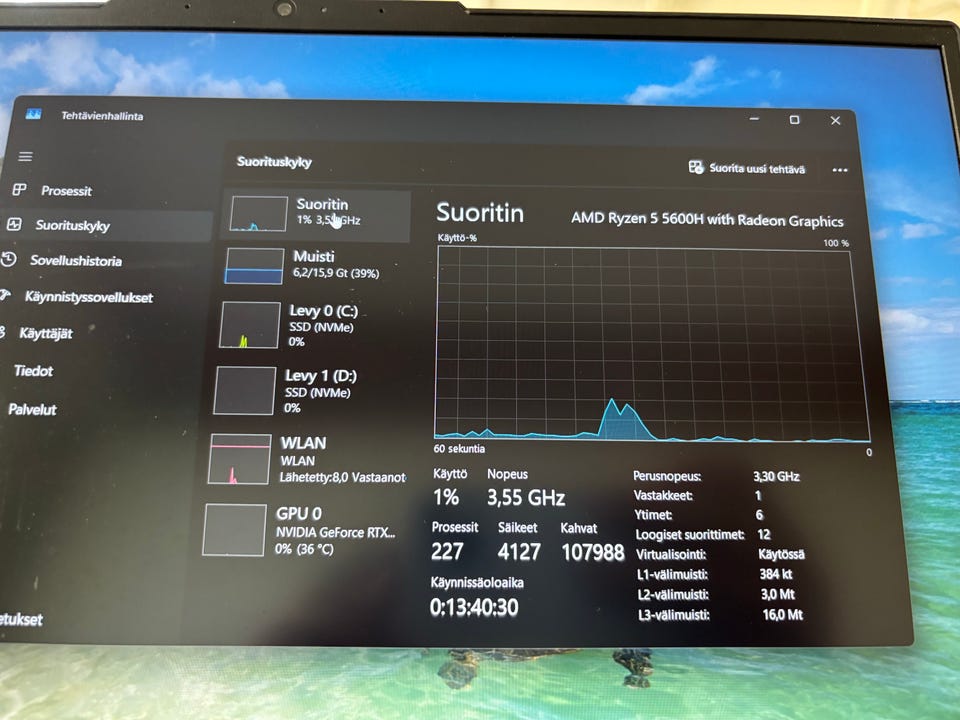Image resolution: width=960 pixels, height=720 pixels.
Task: Select Levy 1 (D:) item
Action: (x=306, y=391)
